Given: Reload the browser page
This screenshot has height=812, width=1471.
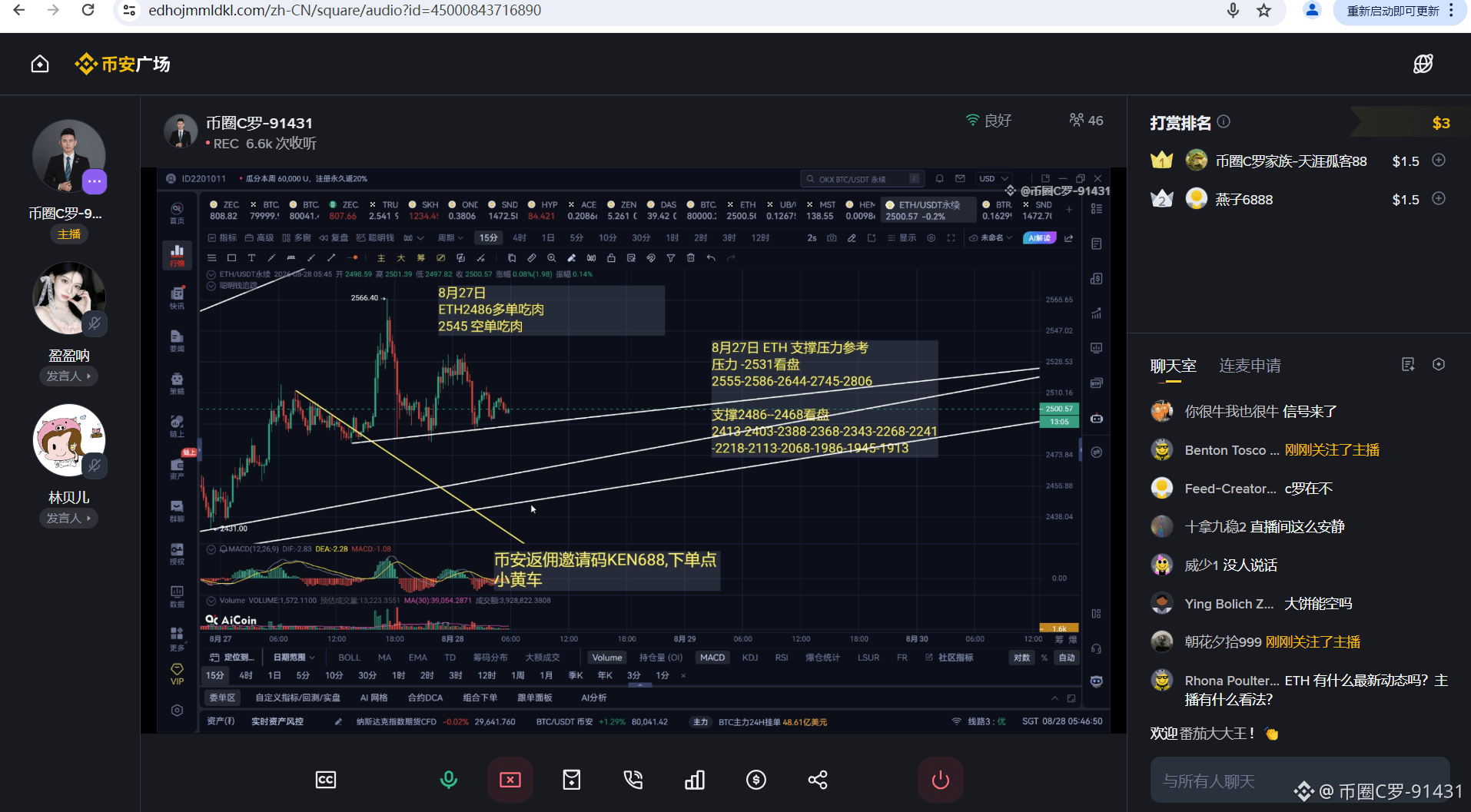Looking at the screenshot, I should [88, 10].
